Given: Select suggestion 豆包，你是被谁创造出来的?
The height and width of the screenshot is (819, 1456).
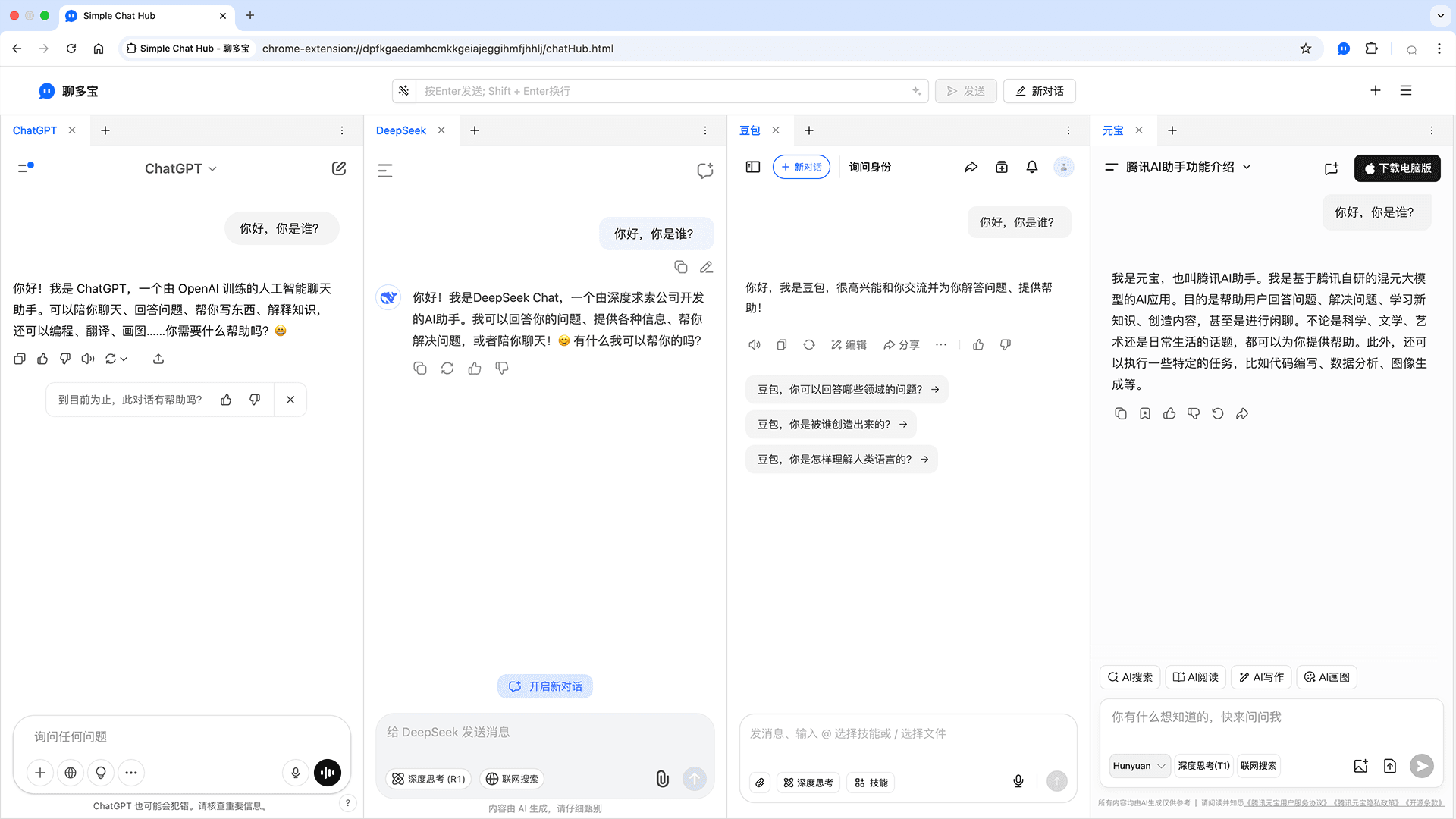Looking at the screenshot, I should pos(832,424).
